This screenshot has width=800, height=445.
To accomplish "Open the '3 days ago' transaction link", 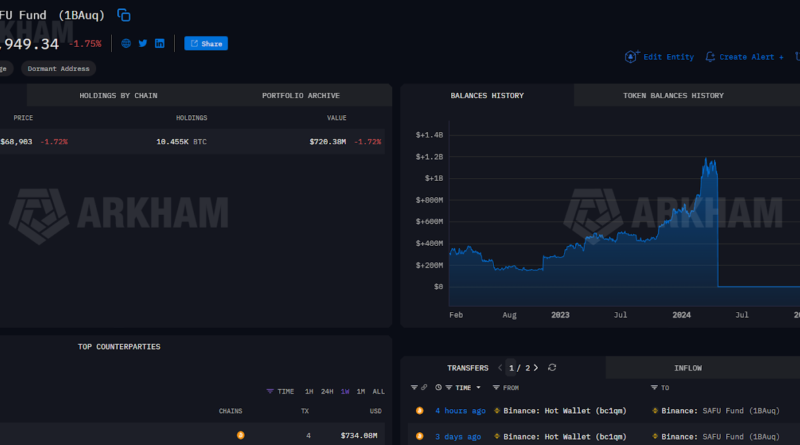I will 458,437.
